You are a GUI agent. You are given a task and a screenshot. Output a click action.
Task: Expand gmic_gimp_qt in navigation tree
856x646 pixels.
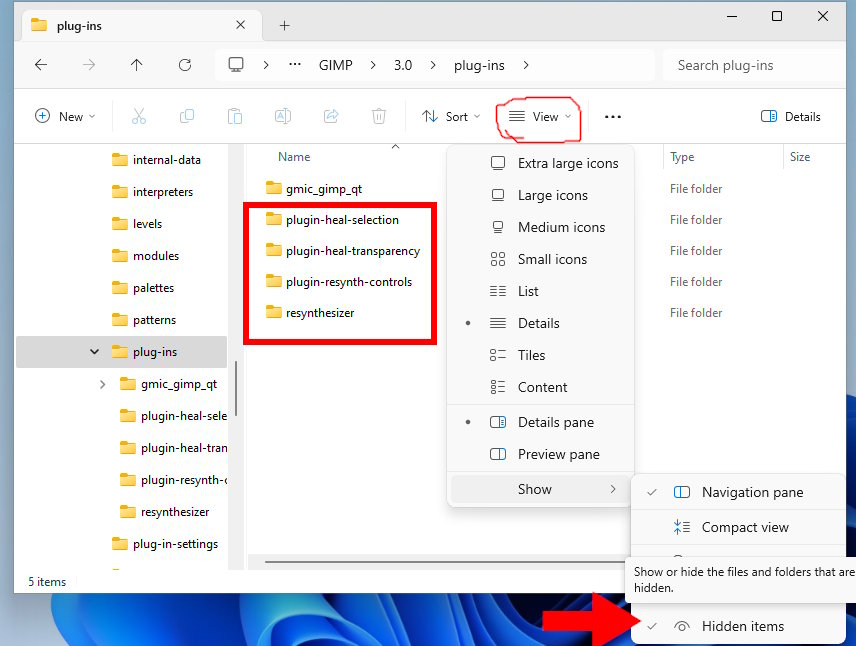(103, 384)
